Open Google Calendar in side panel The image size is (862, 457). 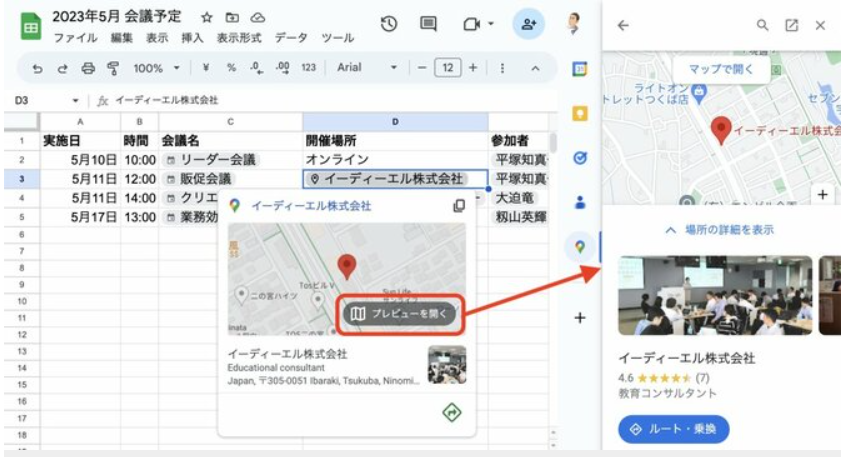point(579,69)
